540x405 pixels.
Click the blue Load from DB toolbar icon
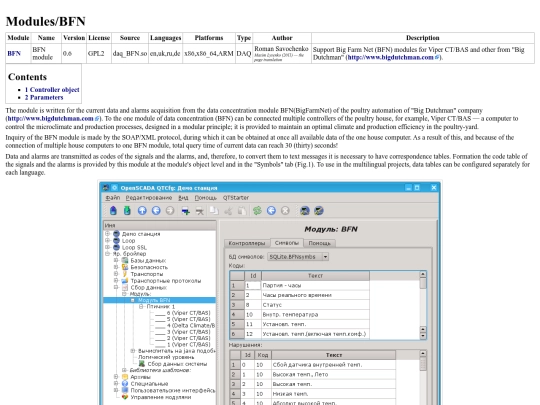(113, 210)
